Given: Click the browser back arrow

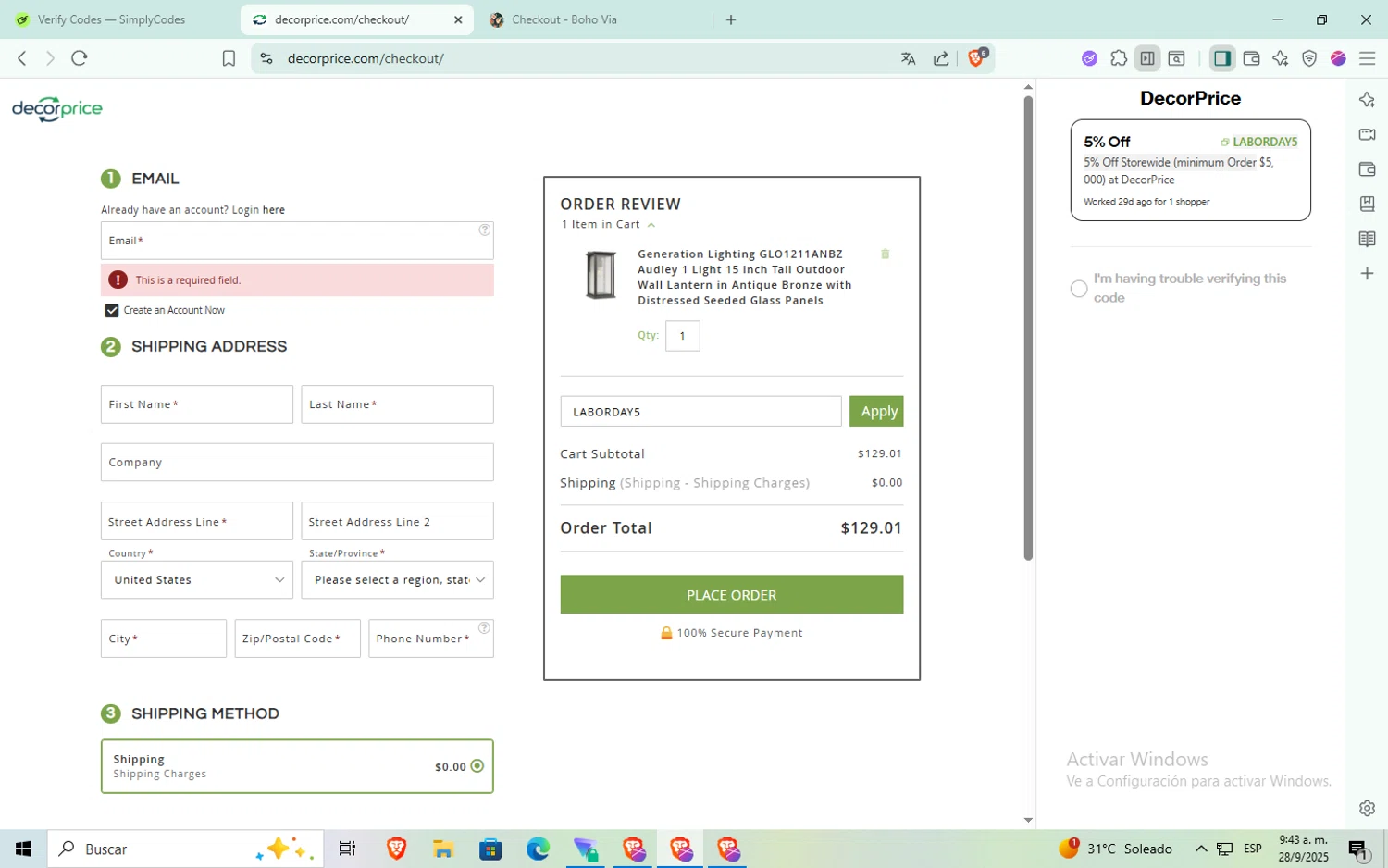Looking at the screenshot, I should coord(22,58).
